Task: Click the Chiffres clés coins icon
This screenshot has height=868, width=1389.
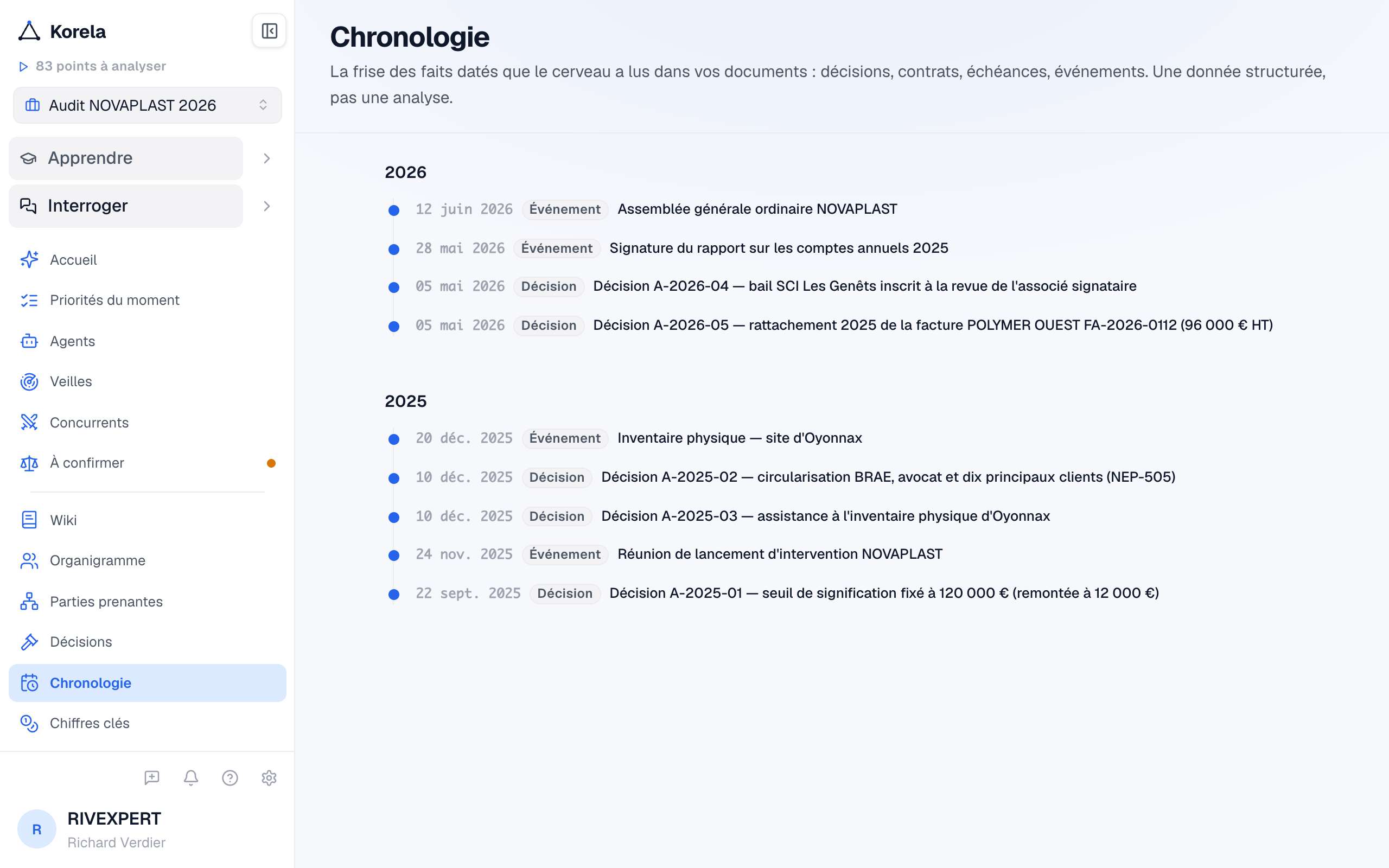Action: click(29, 723)
